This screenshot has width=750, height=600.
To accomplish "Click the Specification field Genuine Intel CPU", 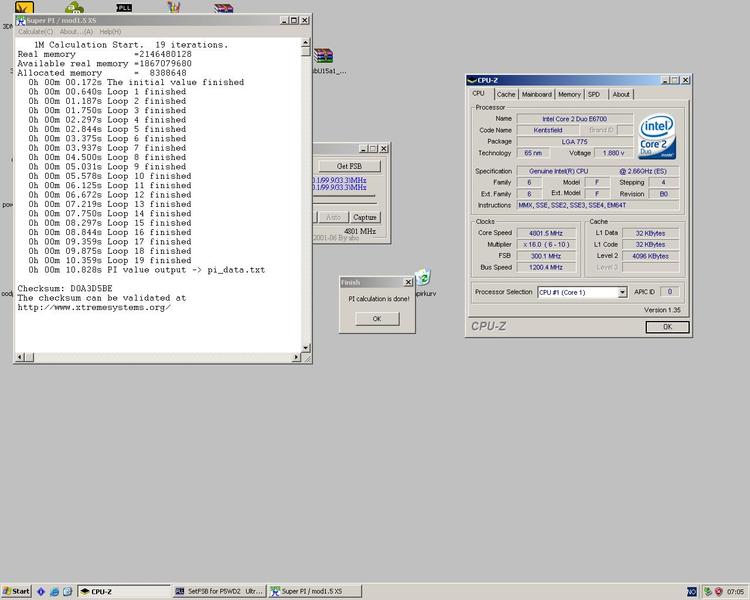I will pyautogui.click(x=598, y=171).
